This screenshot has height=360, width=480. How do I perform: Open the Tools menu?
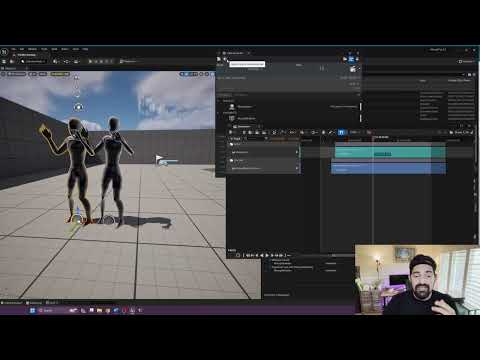pos(44,49)
